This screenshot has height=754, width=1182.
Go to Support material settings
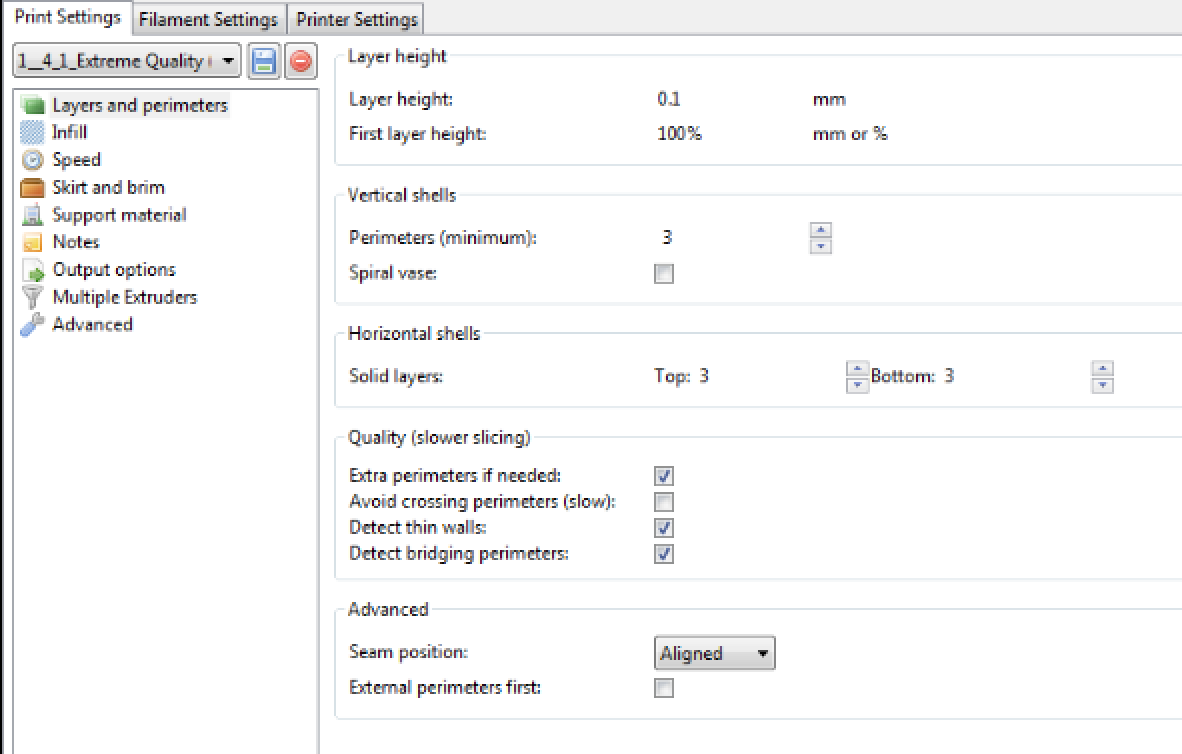click(x=119, y=215)
